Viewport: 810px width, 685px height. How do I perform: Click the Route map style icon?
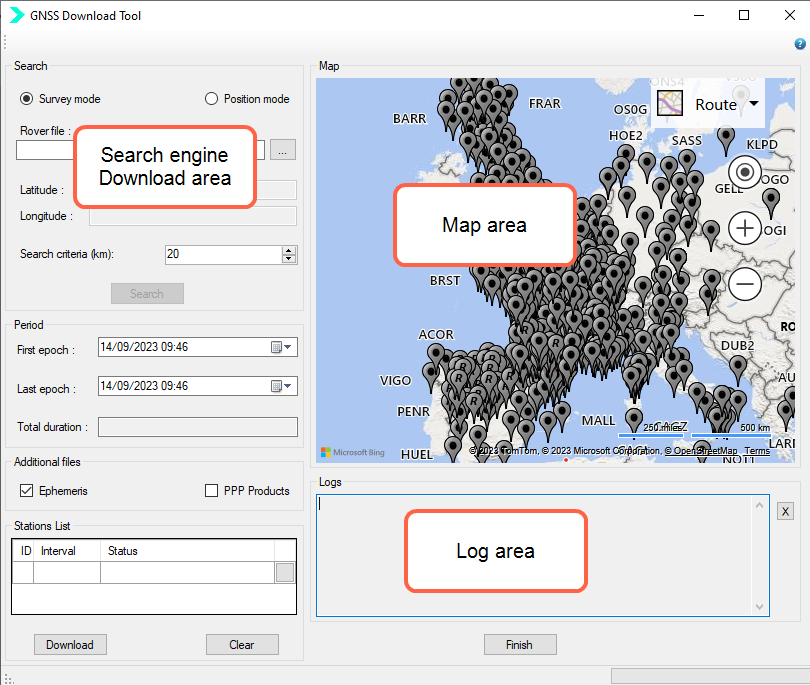[670, 104]
